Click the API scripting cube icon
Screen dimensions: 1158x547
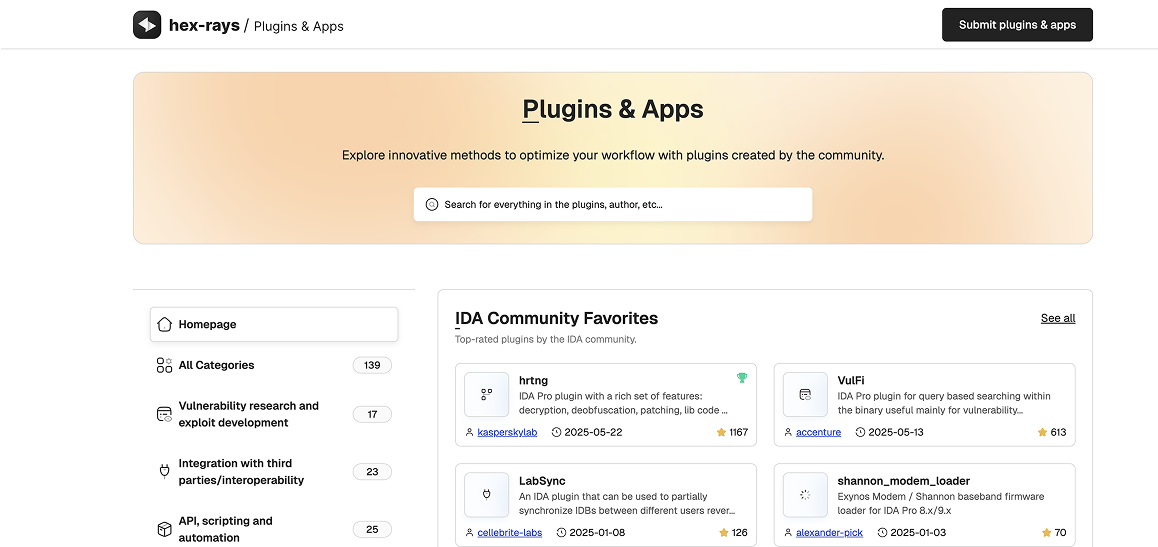click(165, 529)
